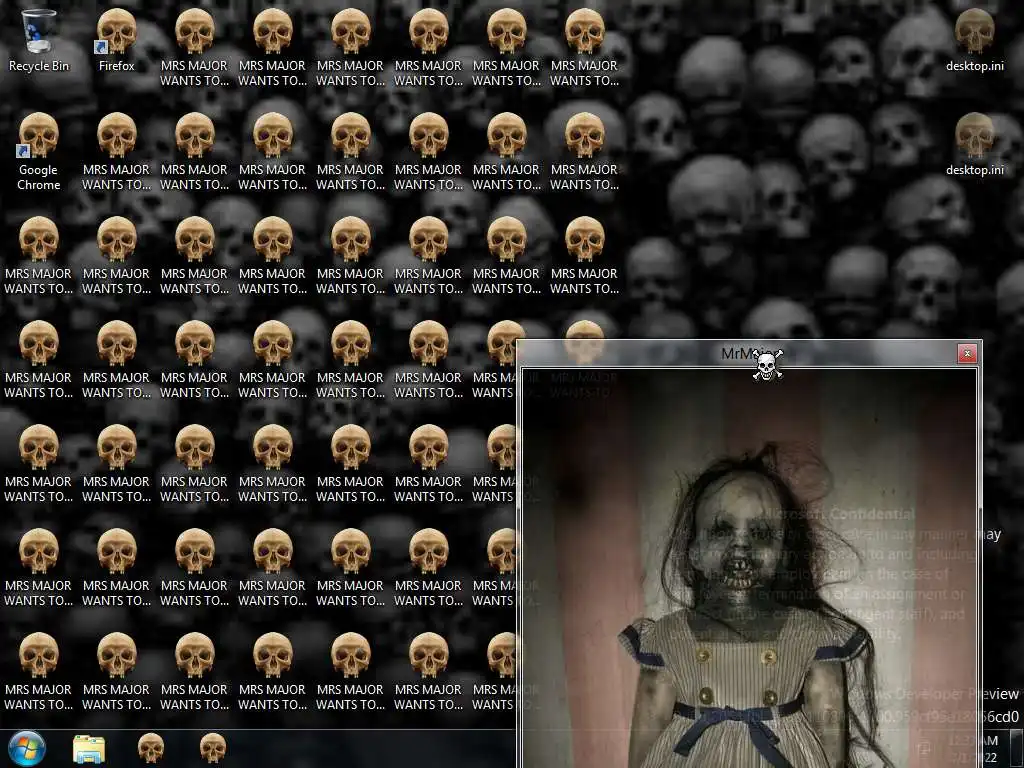Click the rightmost skull icon on the taskbar

pyautogui.click(x=212, y=748)
